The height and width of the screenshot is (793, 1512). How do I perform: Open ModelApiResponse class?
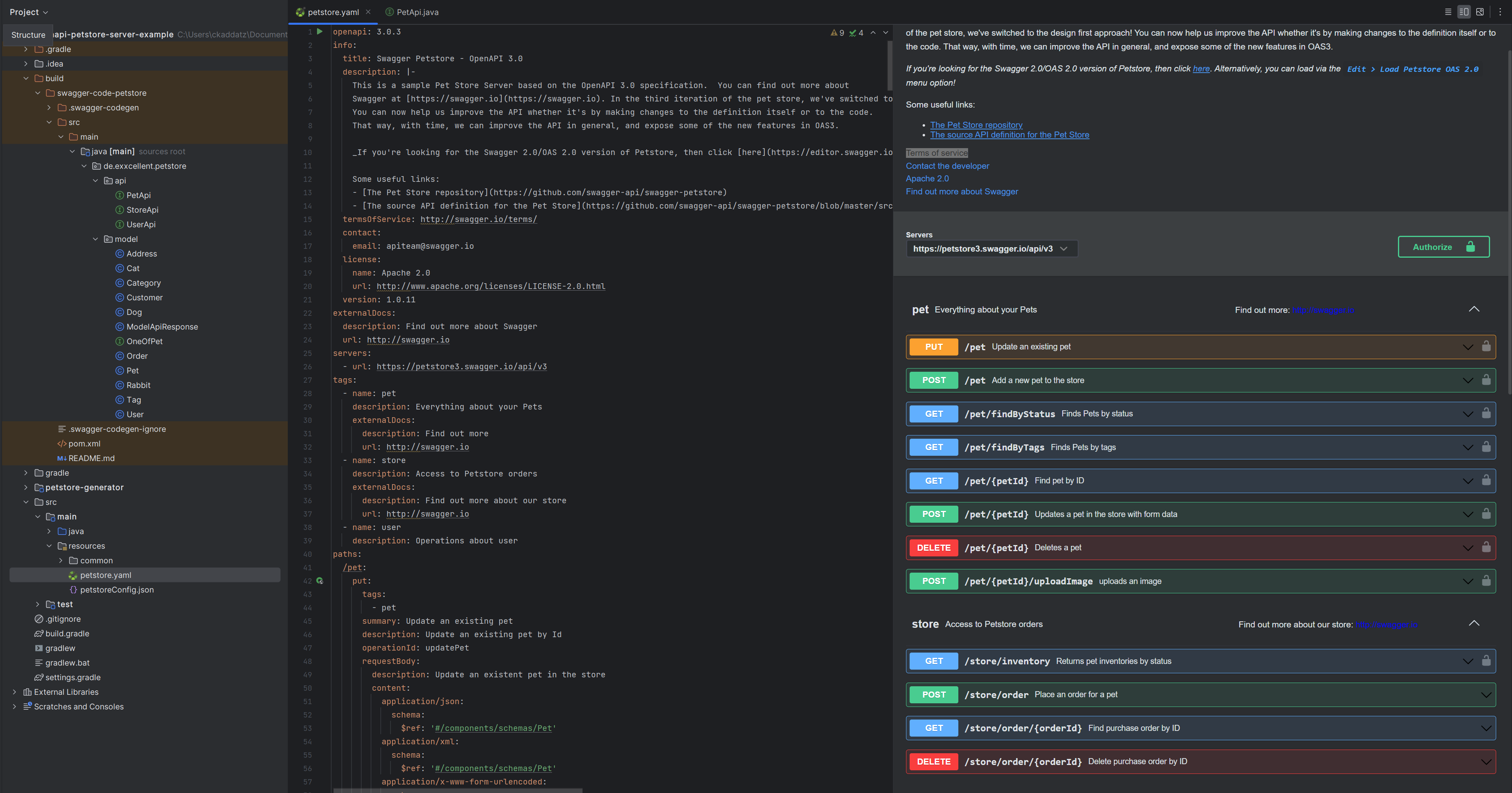162,327
